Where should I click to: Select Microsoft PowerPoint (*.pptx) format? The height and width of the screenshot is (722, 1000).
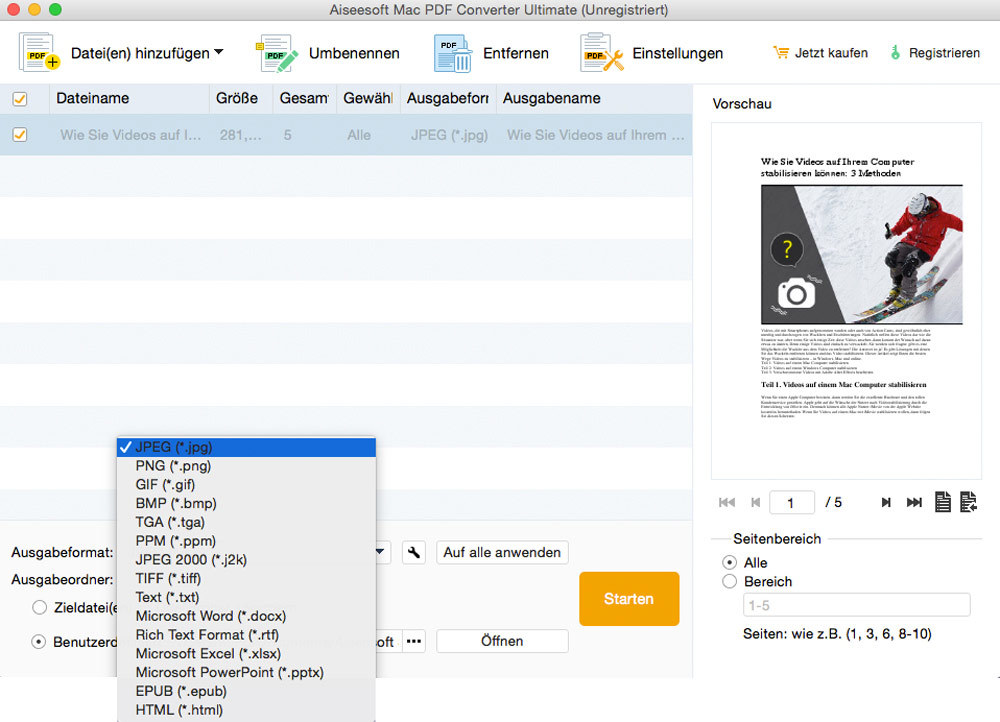pyautogui.click(x=246, y=672)
